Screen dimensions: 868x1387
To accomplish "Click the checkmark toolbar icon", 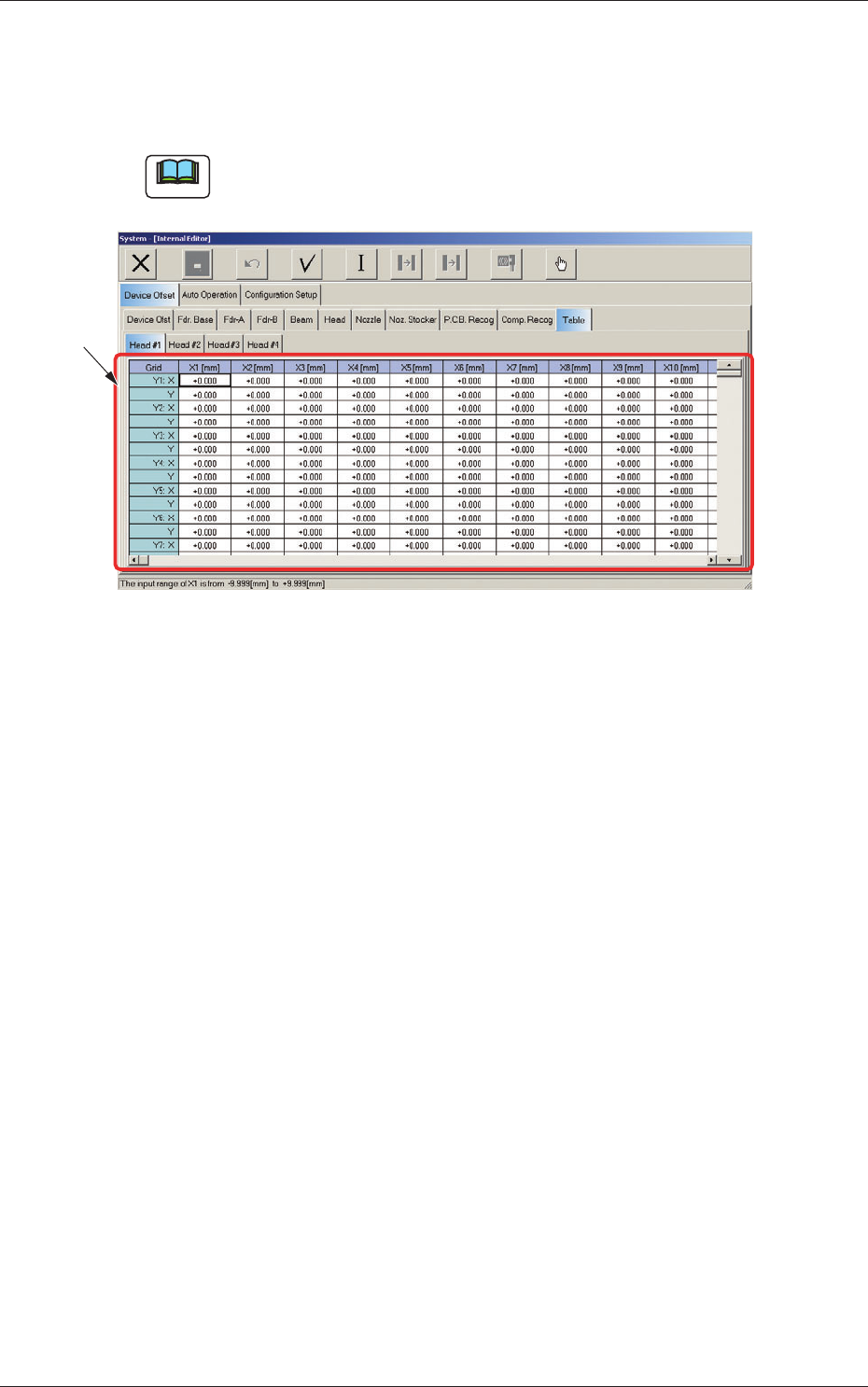I will 306,263.
